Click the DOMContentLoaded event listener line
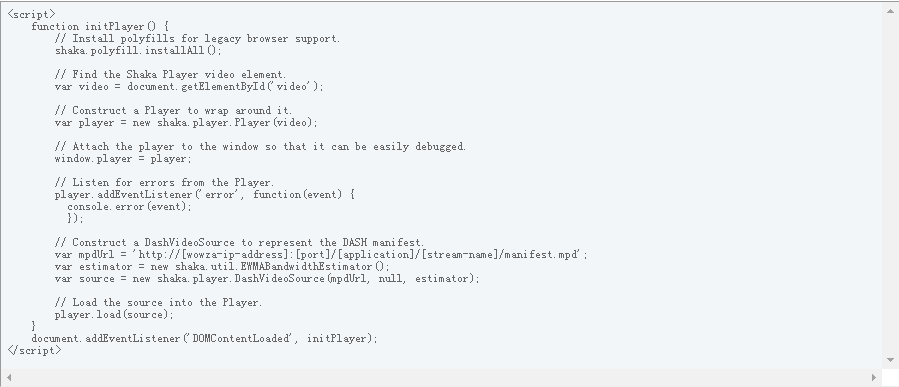The height and width of the screenshot is (387, 899). (205, 338)
